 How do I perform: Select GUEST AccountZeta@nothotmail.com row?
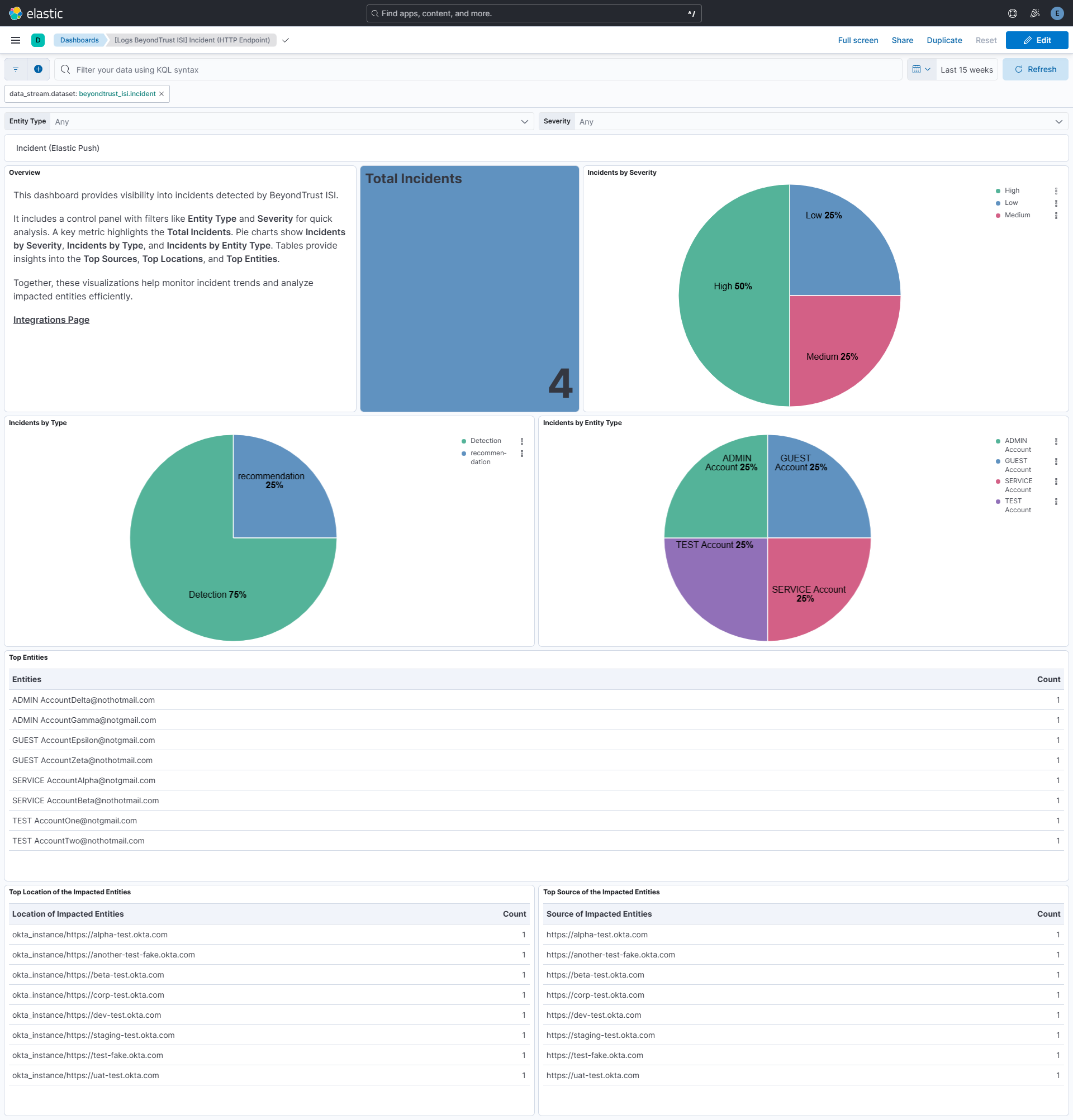point(536,760)
